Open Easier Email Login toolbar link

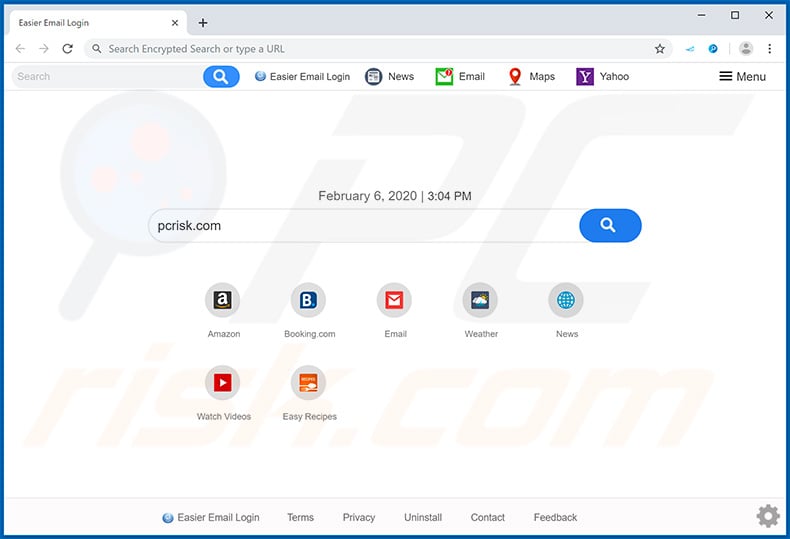302,77
